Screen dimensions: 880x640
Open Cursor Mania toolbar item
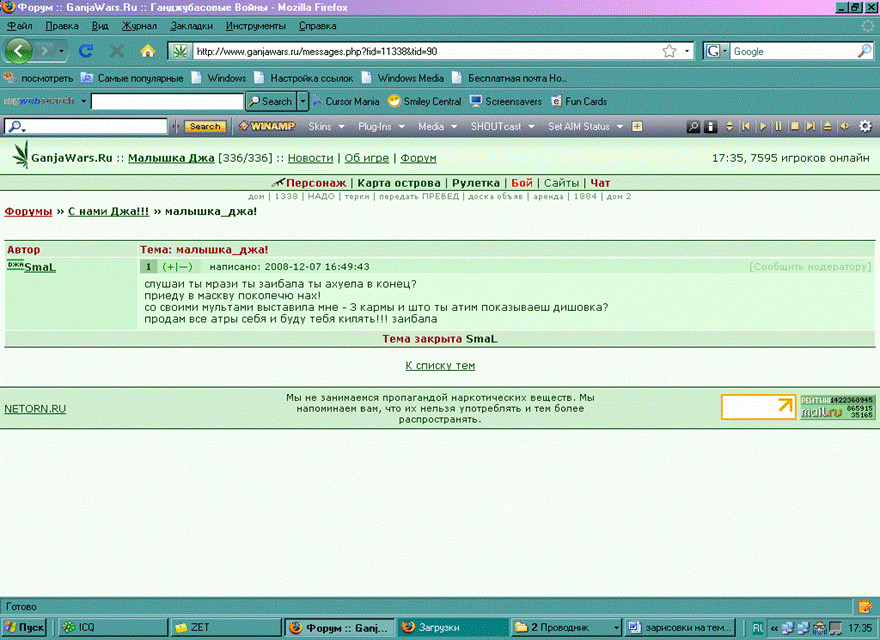346,101
